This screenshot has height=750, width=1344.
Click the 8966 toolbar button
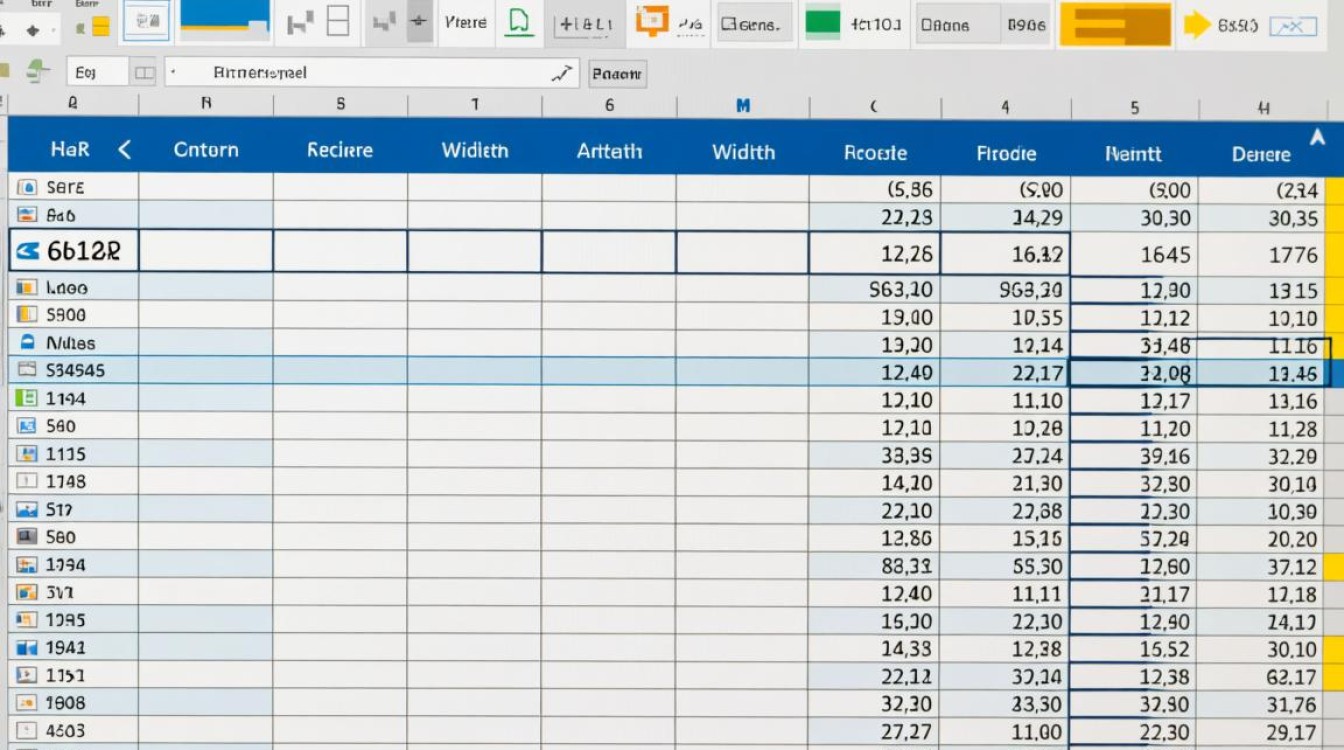(x=1027, y=24)
